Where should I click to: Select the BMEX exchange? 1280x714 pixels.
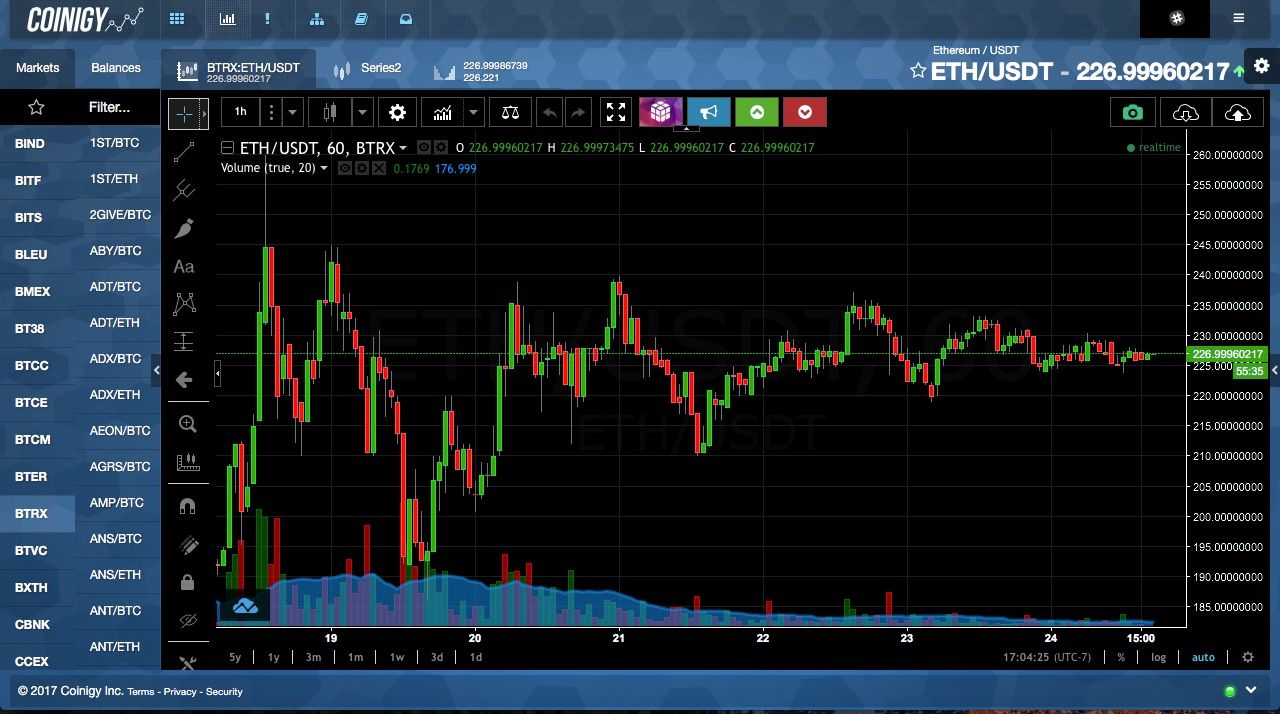tap(37, 291)
